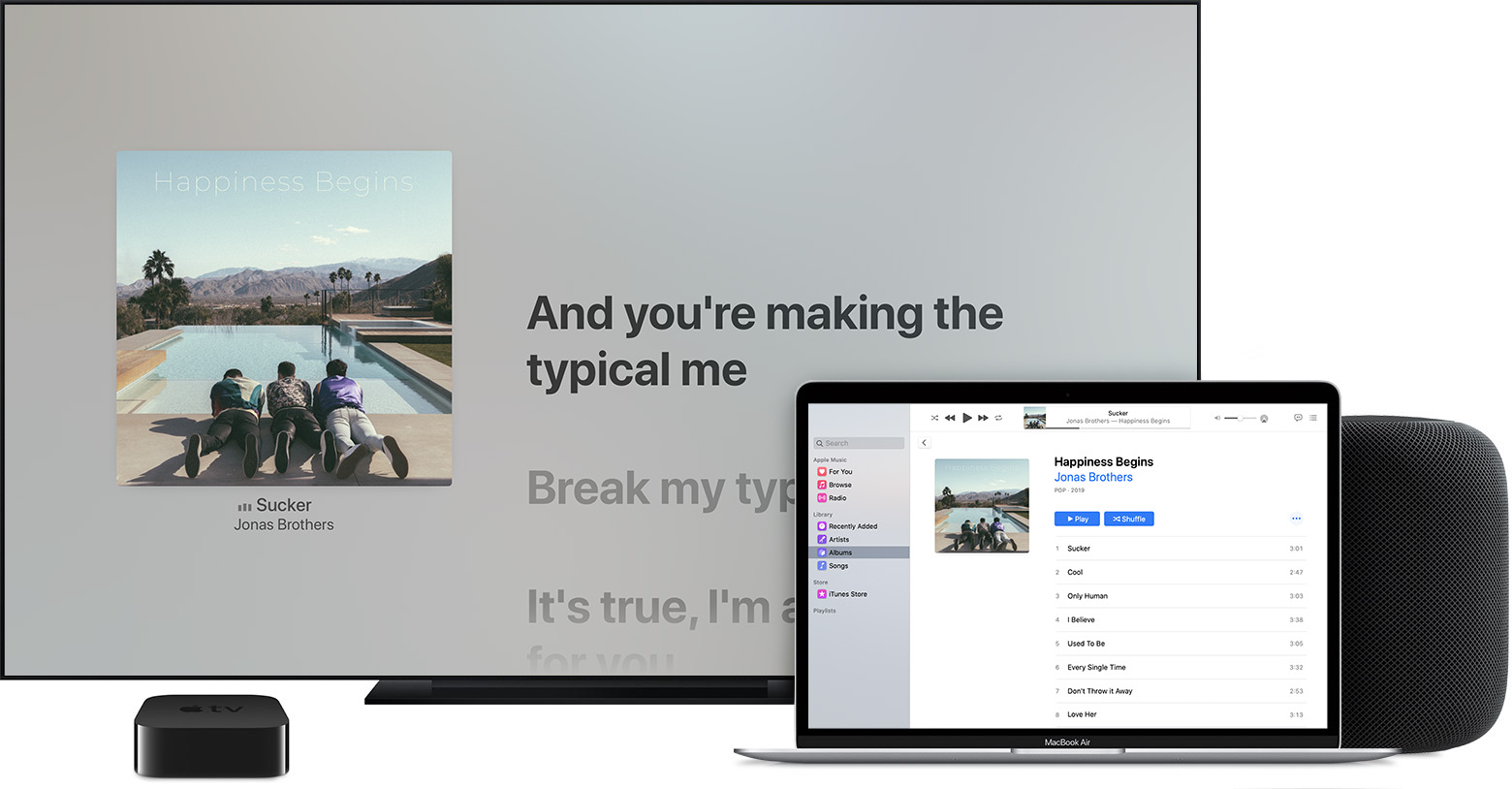Go back with the chevron button
The width and height of the screenshot is (1512, 789).
924,443
